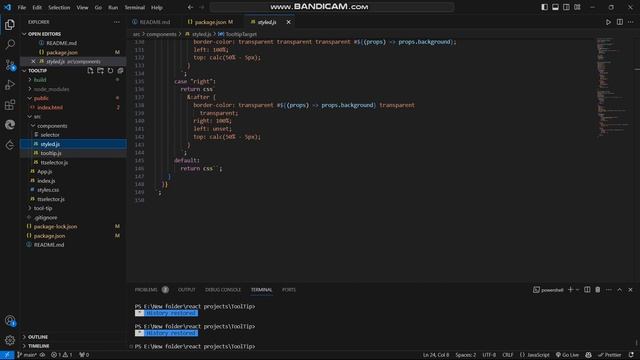
Task: Click Prettier in status bar
Action: click(609, 355)
